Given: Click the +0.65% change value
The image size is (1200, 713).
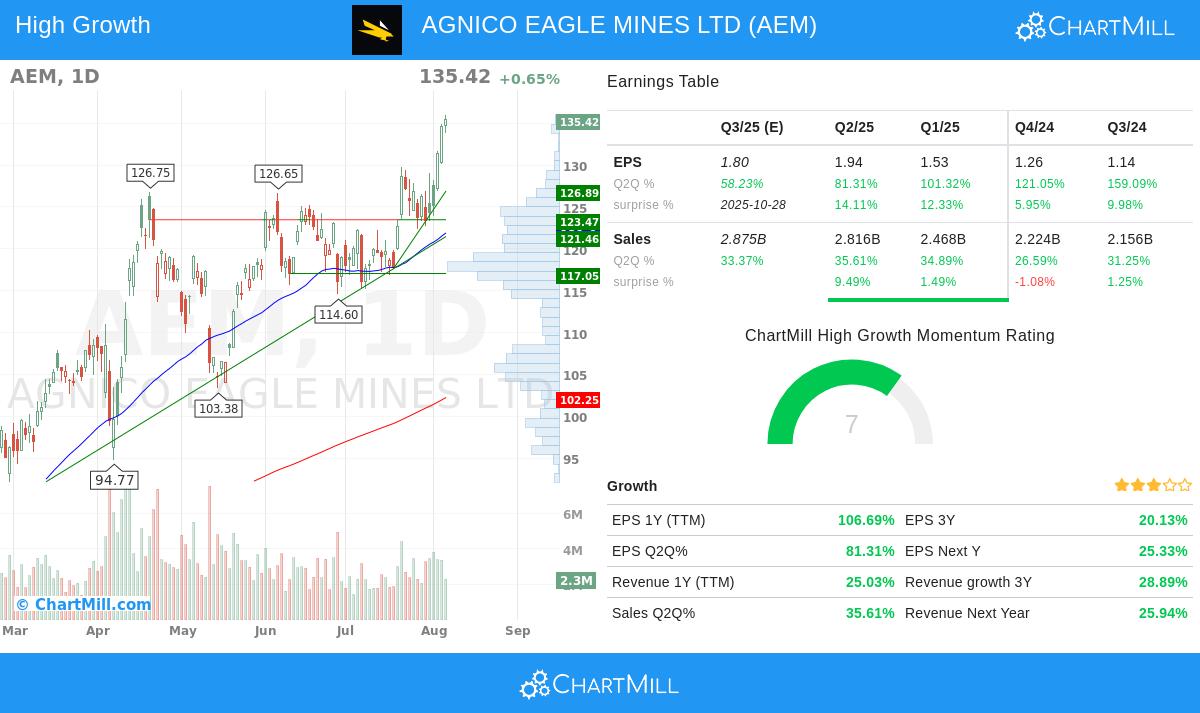Looking at the screenshot, I should point(529,79).
